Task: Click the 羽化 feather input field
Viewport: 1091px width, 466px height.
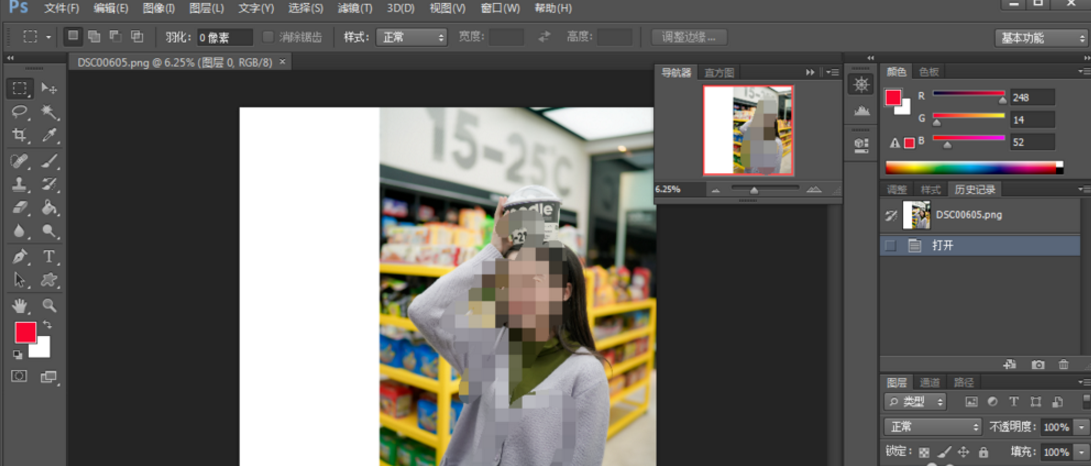Action: click(x=224, y=37)
